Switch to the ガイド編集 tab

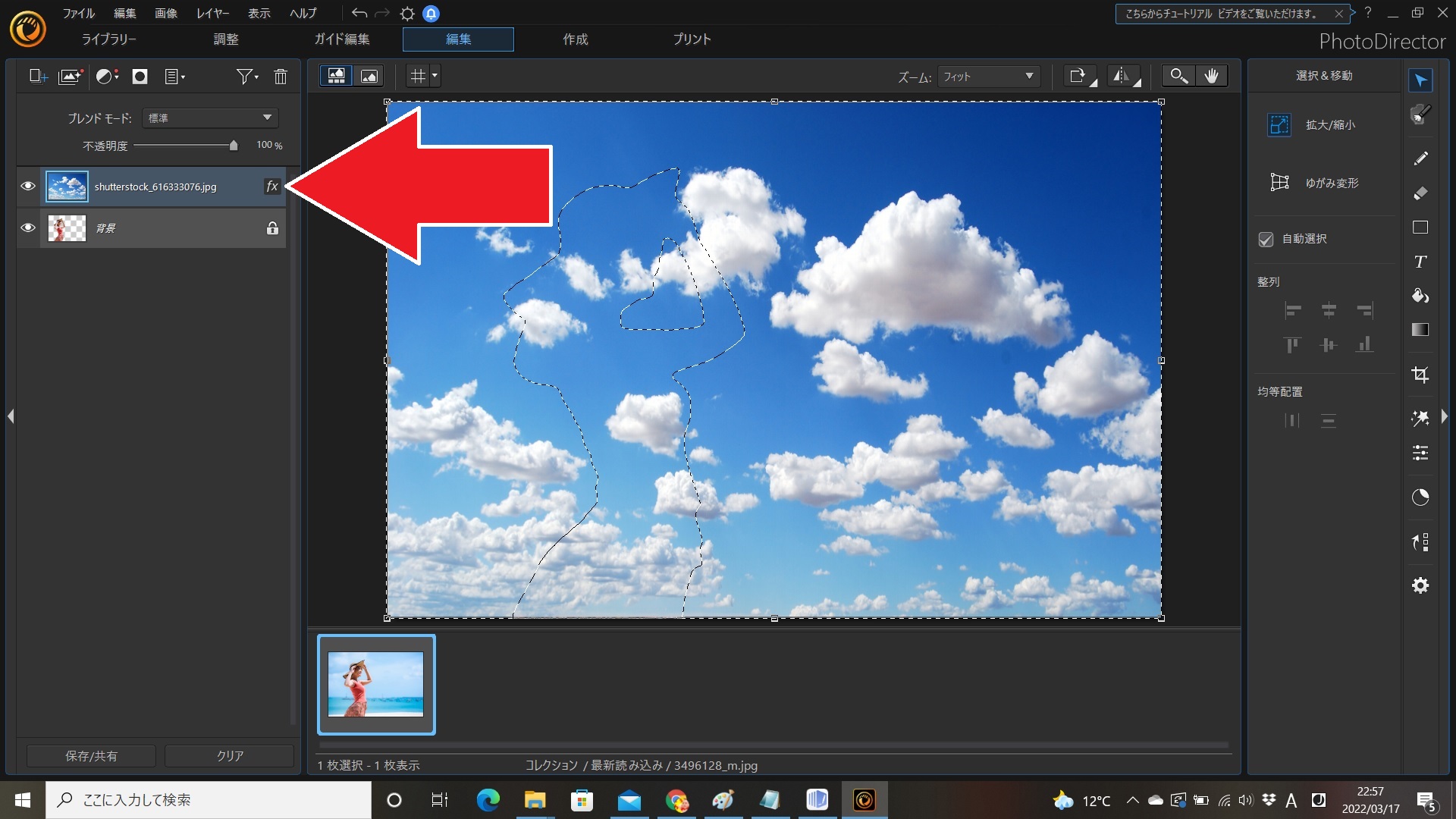pos(342,39)
